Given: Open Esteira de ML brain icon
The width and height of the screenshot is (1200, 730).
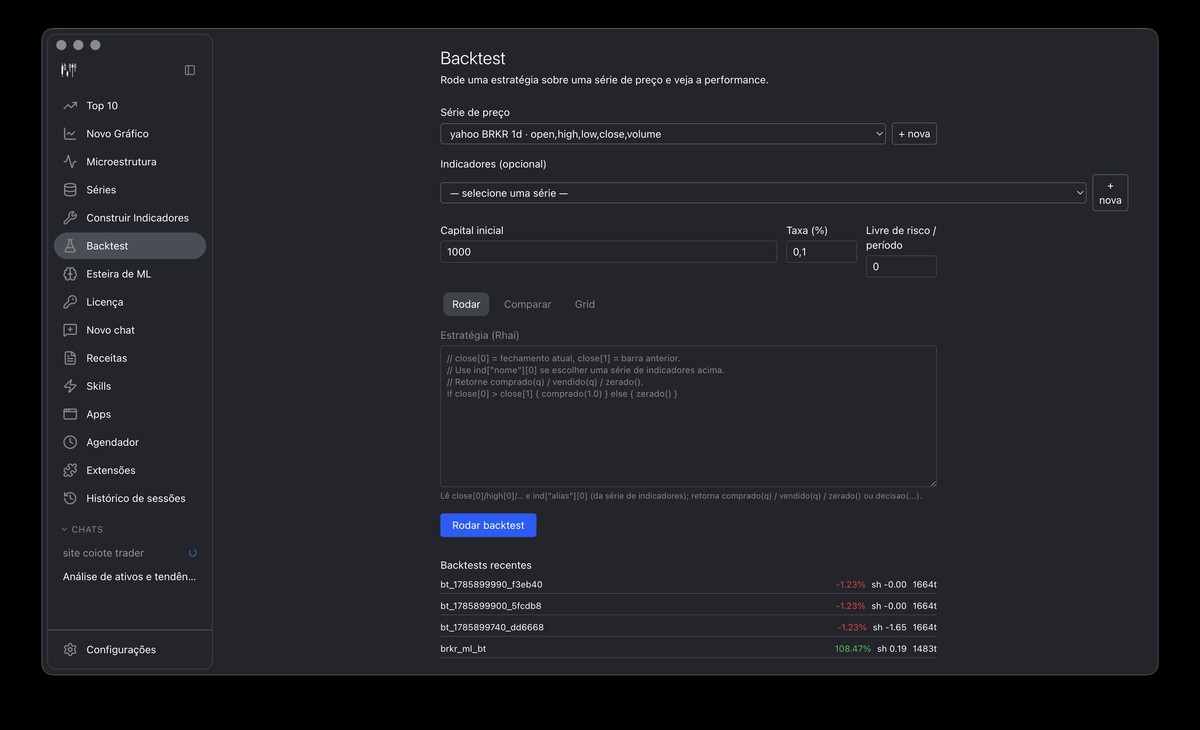Looking at the screenshot, I should tap(70, 274).
